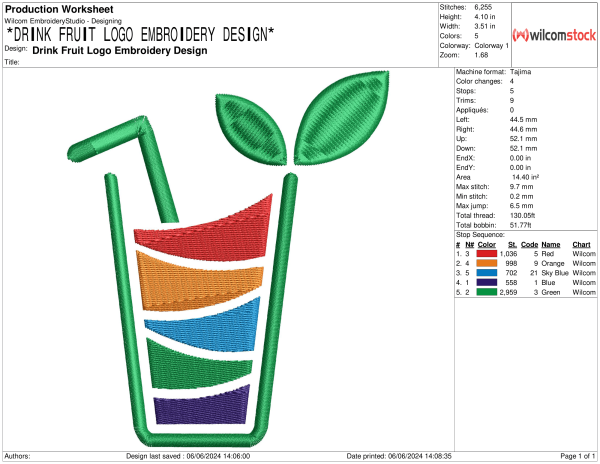Click the wilcomstock logo
The width and height of the screenshot is (600, 464).
coord(554,35)
